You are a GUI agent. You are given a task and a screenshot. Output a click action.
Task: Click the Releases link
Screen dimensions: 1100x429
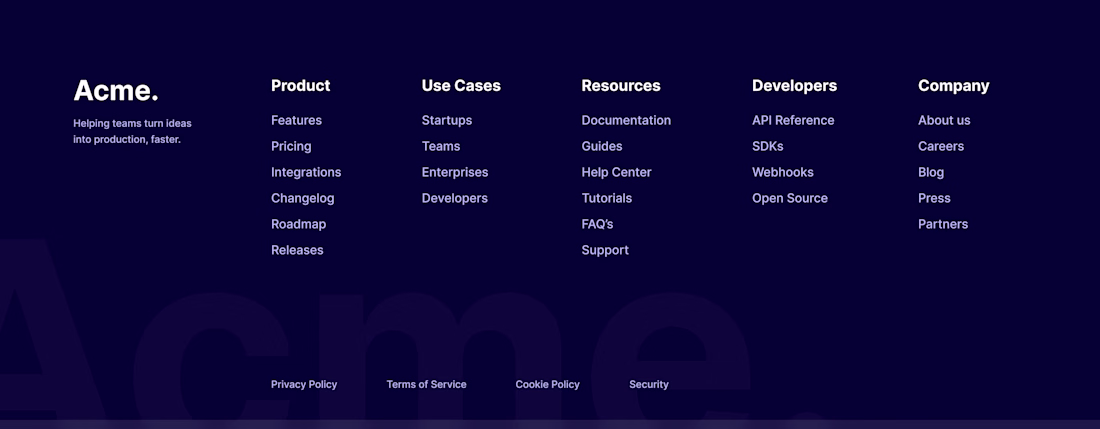pyautogui.click(x=297, y=250)
